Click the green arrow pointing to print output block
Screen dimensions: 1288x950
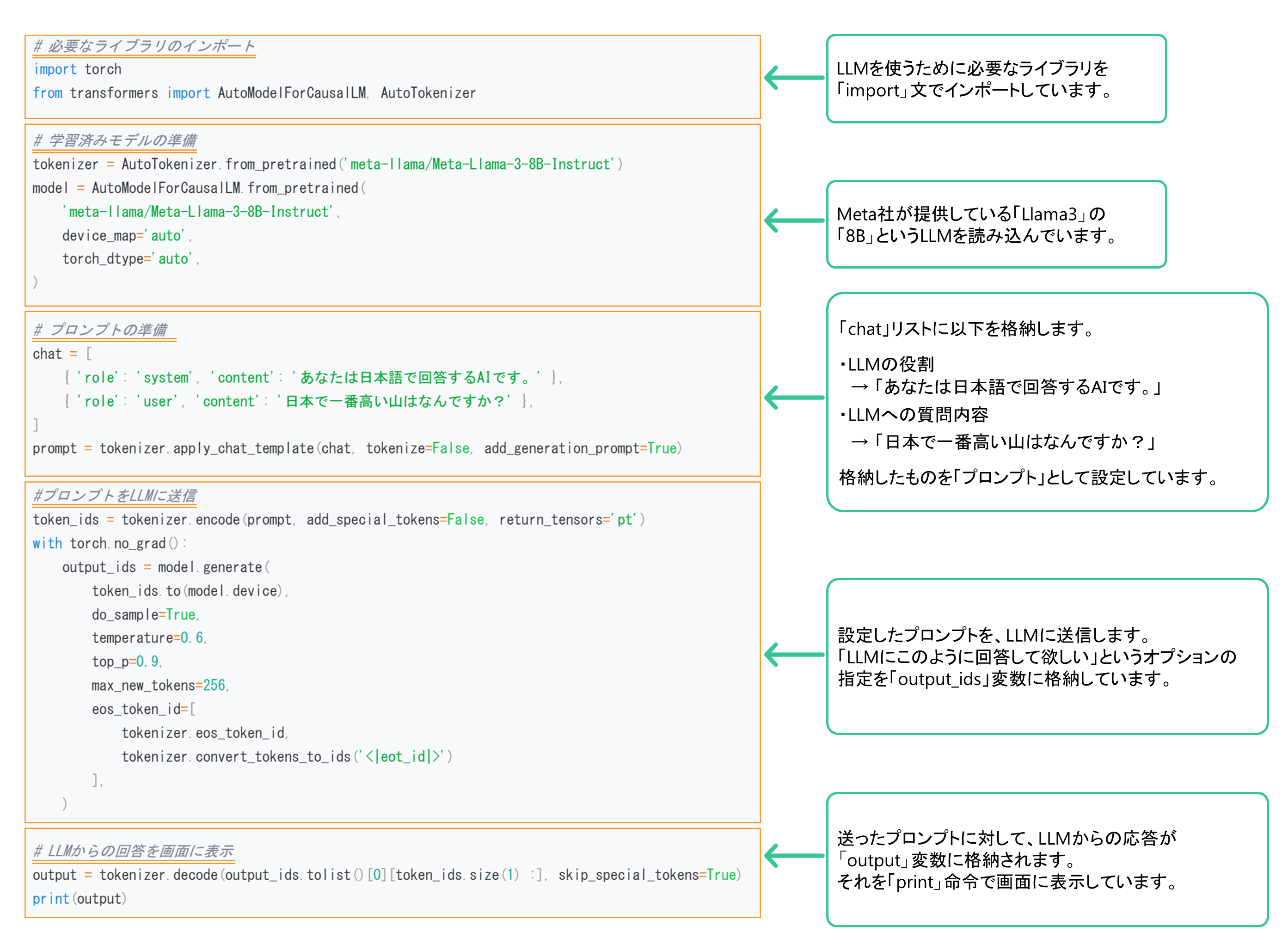tap(794, 856)
